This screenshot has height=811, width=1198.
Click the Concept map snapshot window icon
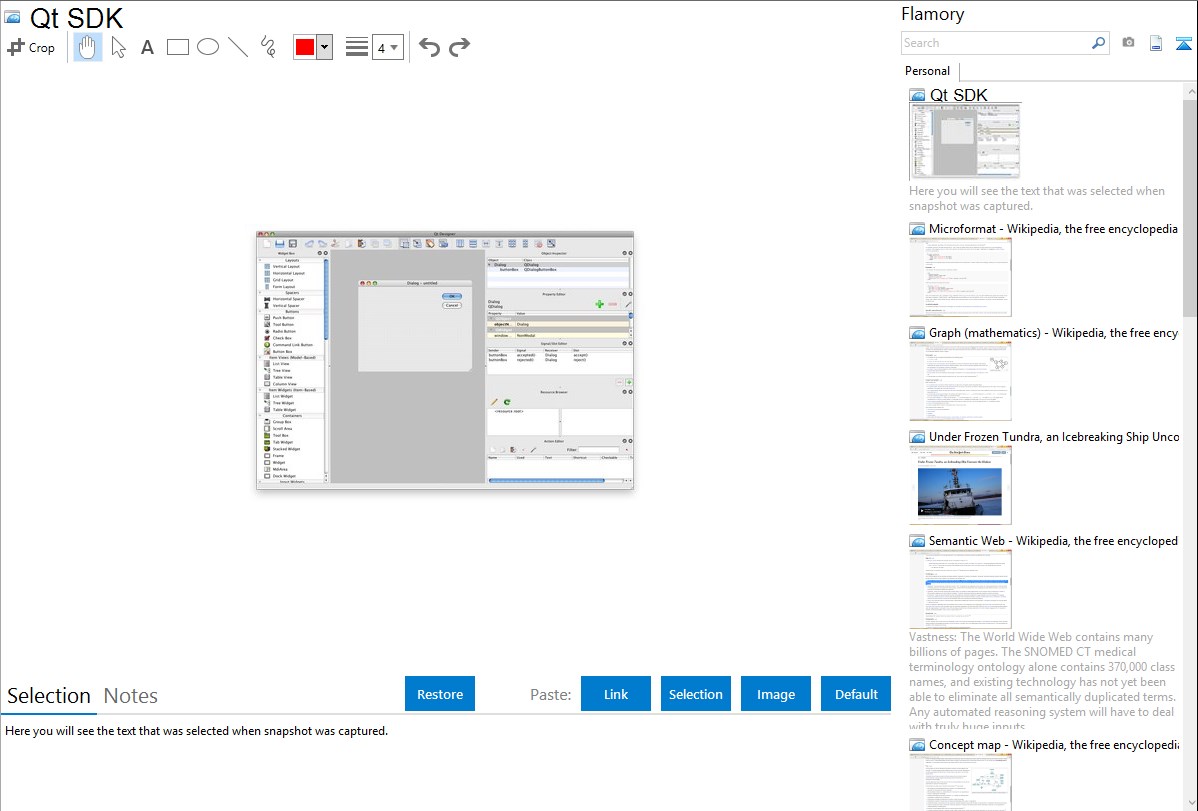click(917, 745)
